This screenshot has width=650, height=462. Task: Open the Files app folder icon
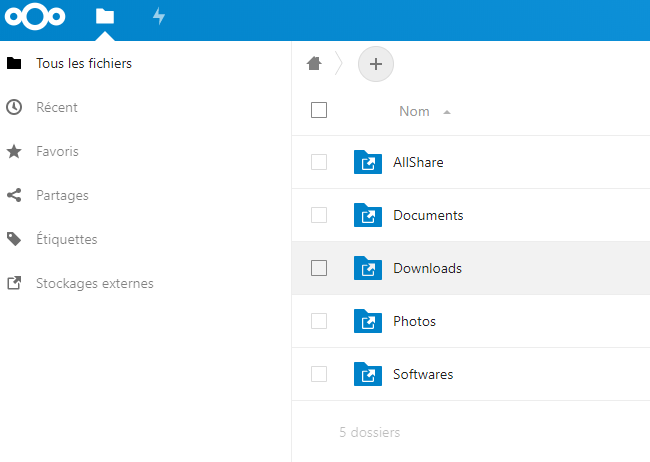(x=105, y=17)
